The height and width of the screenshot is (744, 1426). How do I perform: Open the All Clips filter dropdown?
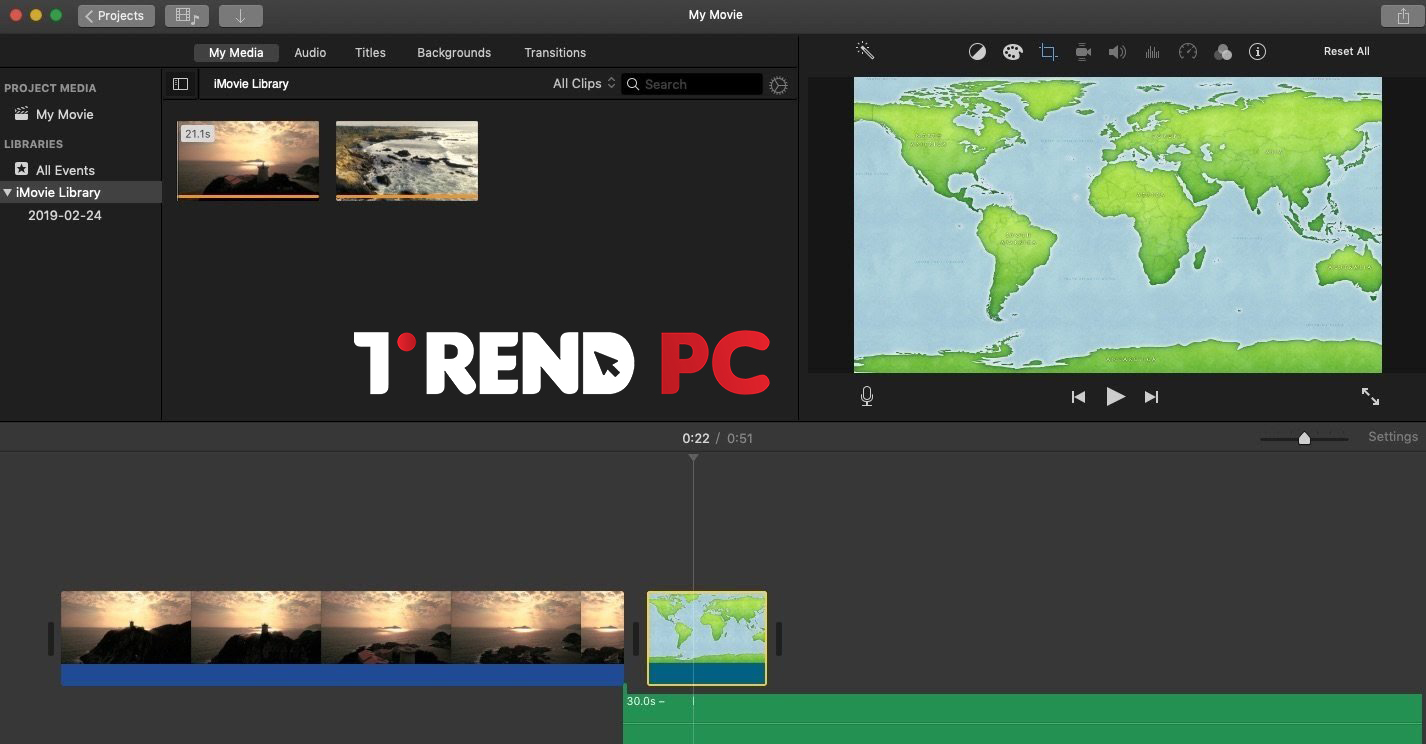[x=584, y=84]
